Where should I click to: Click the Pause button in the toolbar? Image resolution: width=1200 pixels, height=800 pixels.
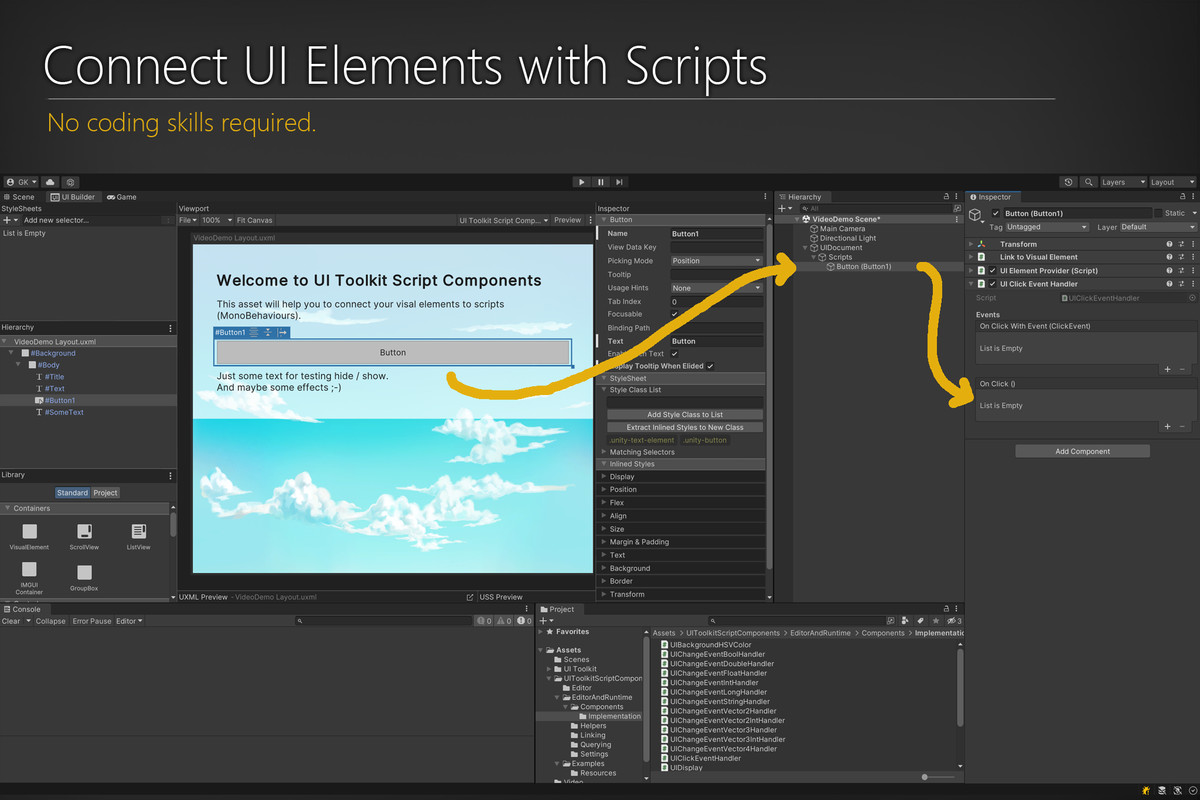[600, 182]
